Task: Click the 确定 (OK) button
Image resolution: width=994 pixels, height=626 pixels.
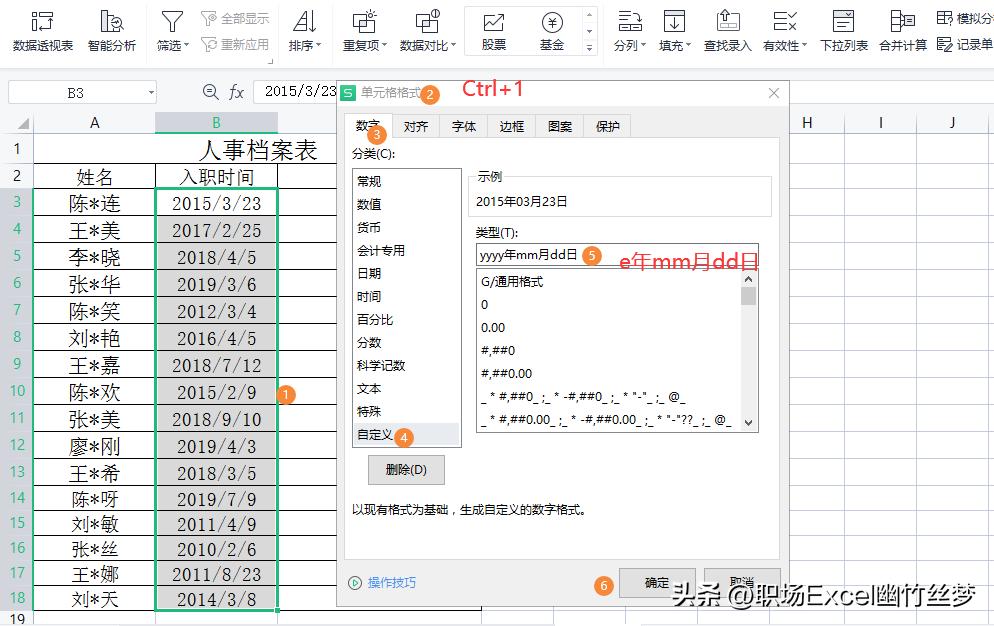Action: click(x=657, y=585)
